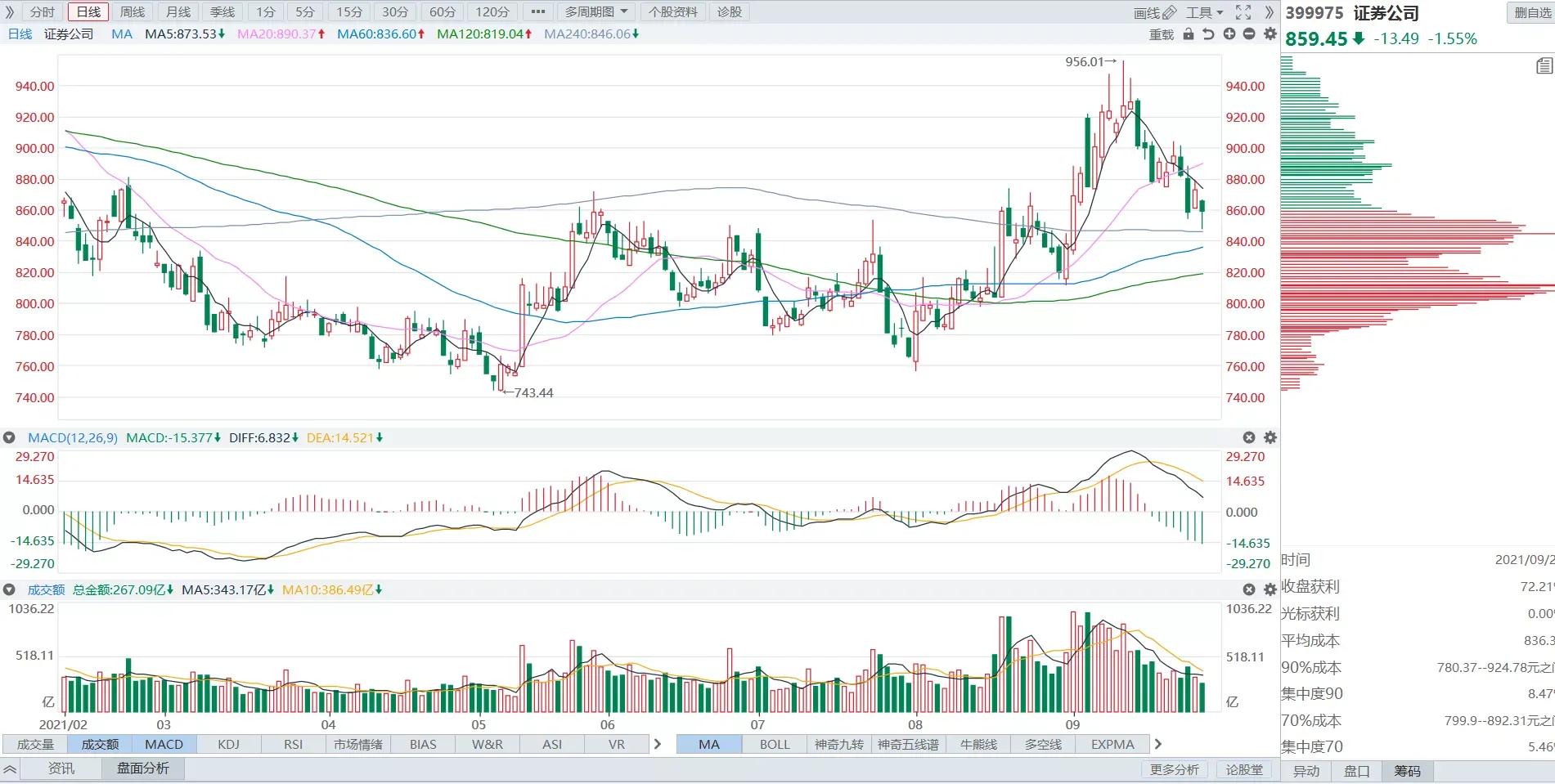
Task: Switch to the 月线 monthly tab
Action: click(178, 11)
